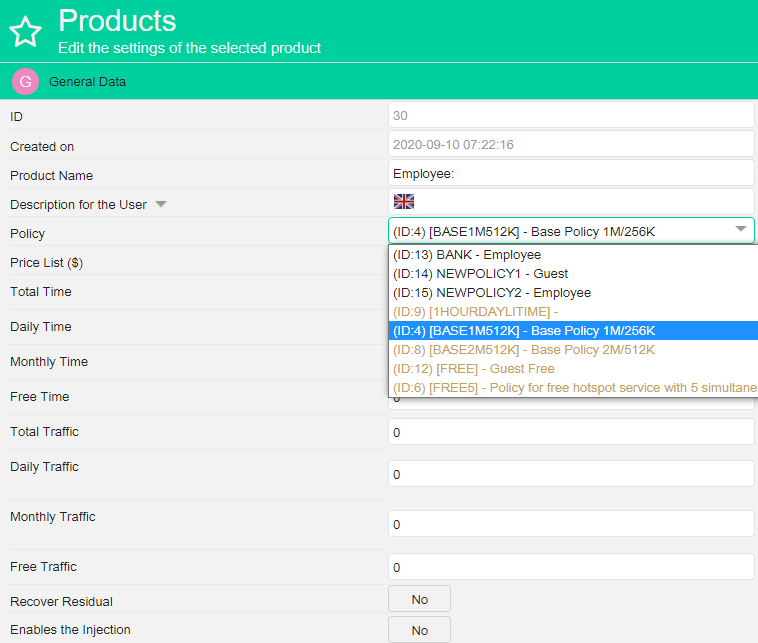
Task: Click the pink G General Data icon
Action: [25, 81]
